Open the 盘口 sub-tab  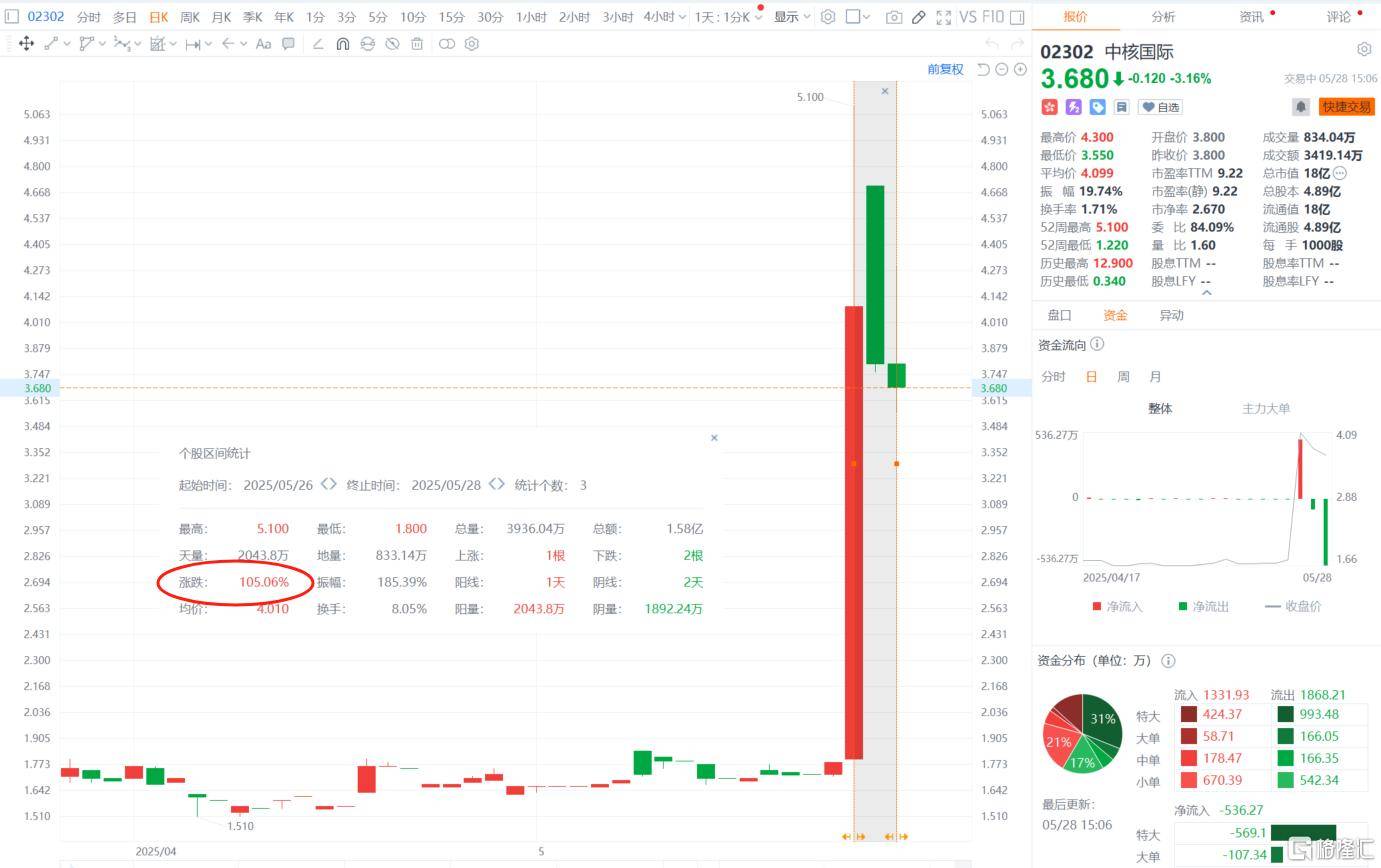pyautogui.click(x=1059, y=315)
